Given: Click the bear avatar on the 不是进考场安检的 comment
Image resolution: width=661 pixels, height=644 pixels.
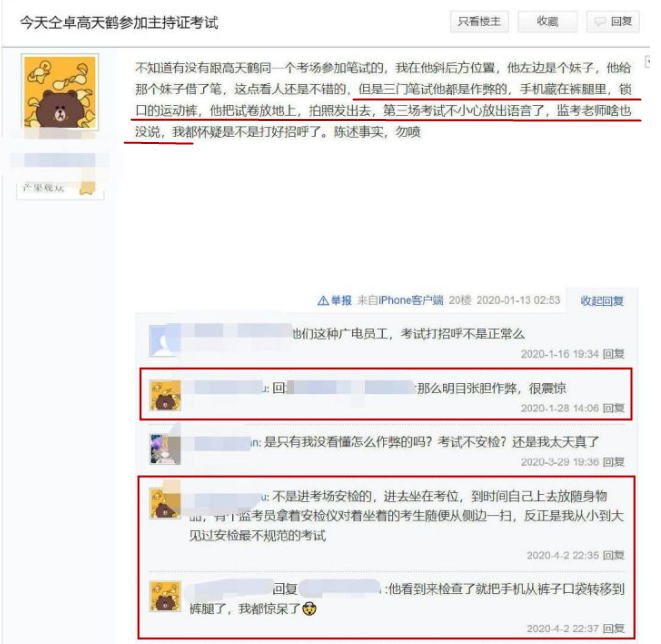Looking at the screenshot, I should 165,503.
